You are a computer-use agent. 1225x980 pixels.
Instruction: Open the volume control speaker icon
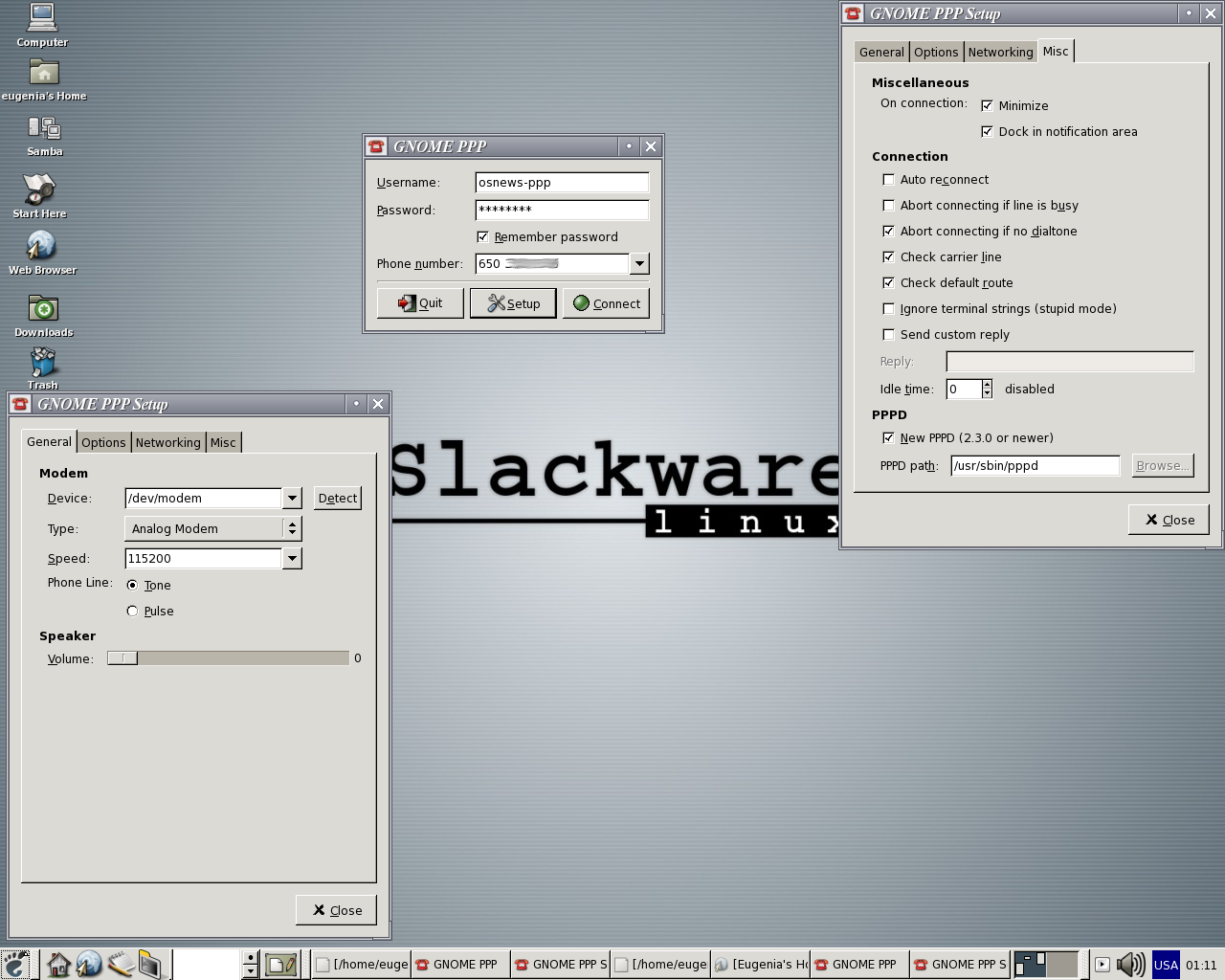pos(1131,964)
